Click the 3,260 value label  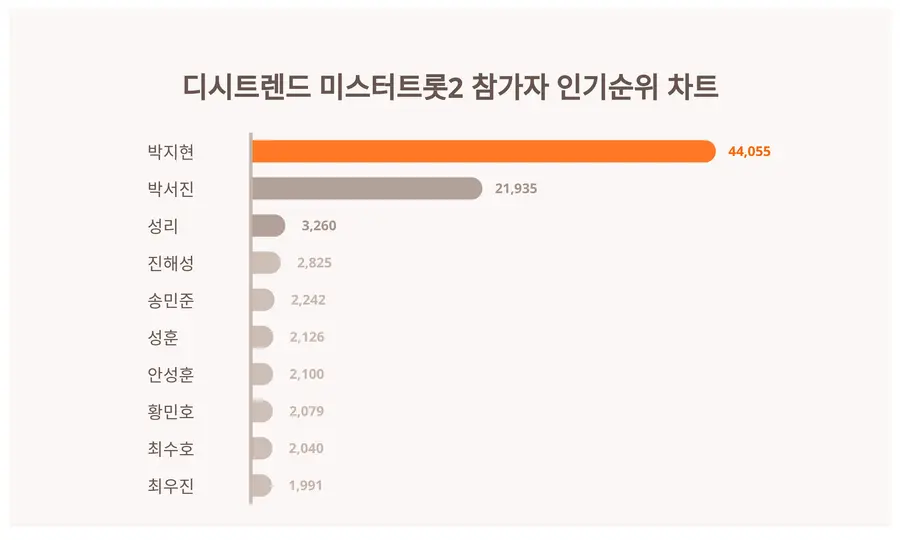[x=319, y=226]
